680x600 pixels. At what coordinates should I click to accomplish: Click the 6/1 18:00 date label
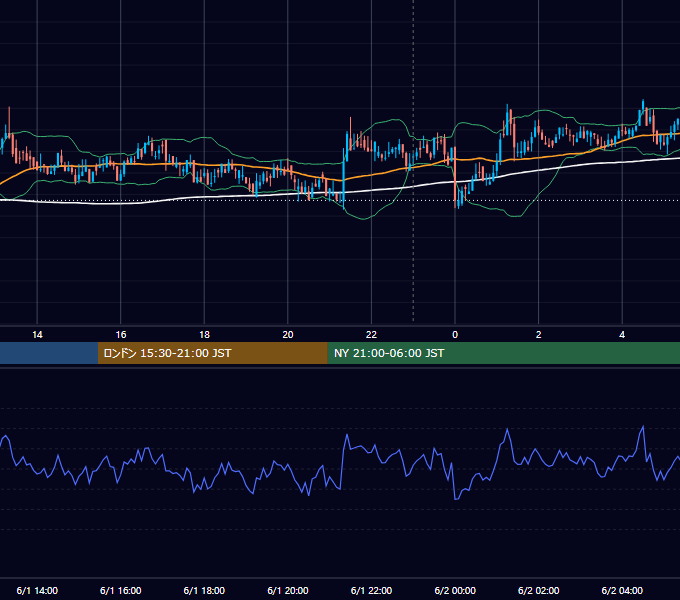(x=204, y=590)
